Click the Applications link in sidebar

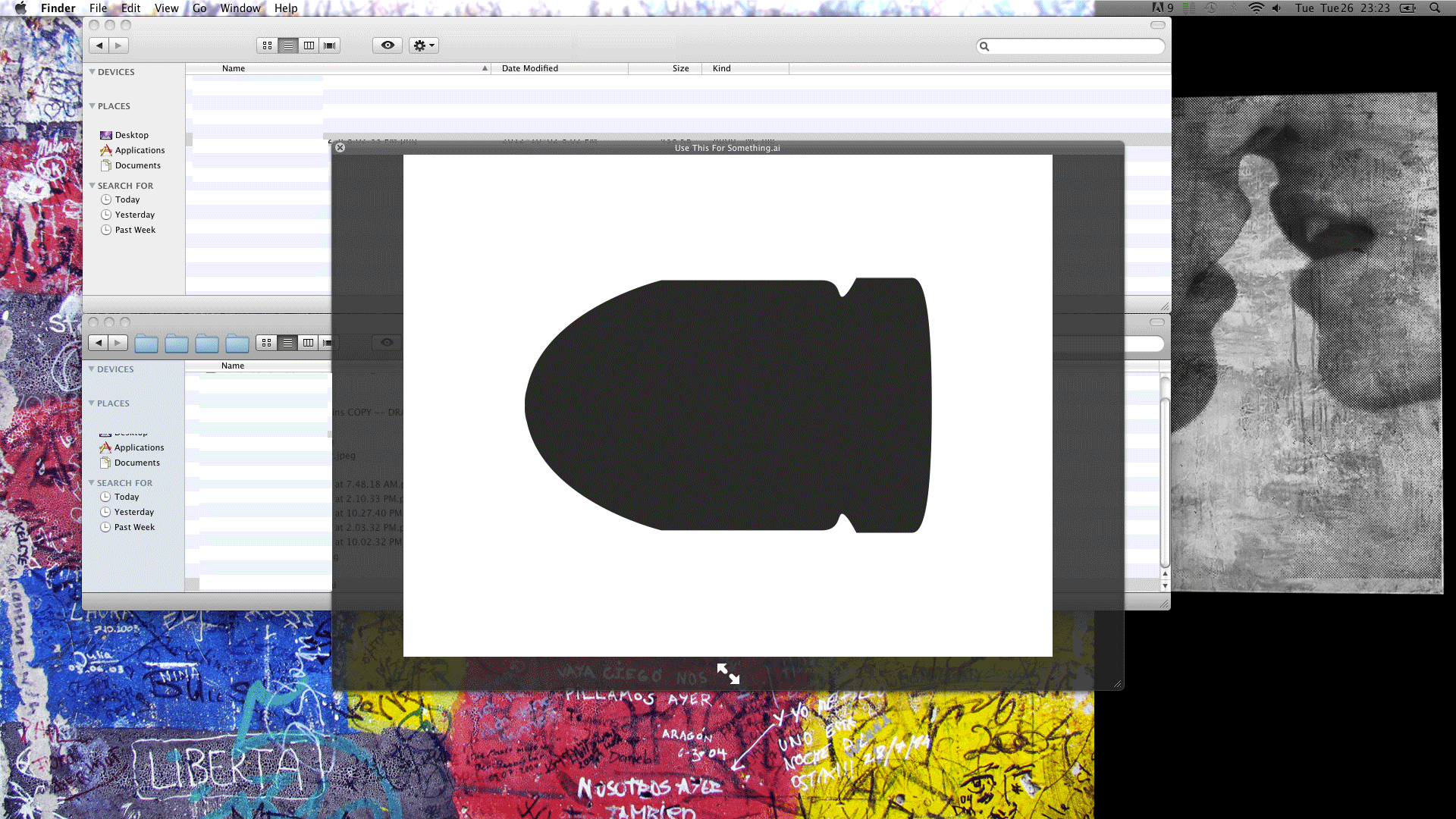[139, 149]
